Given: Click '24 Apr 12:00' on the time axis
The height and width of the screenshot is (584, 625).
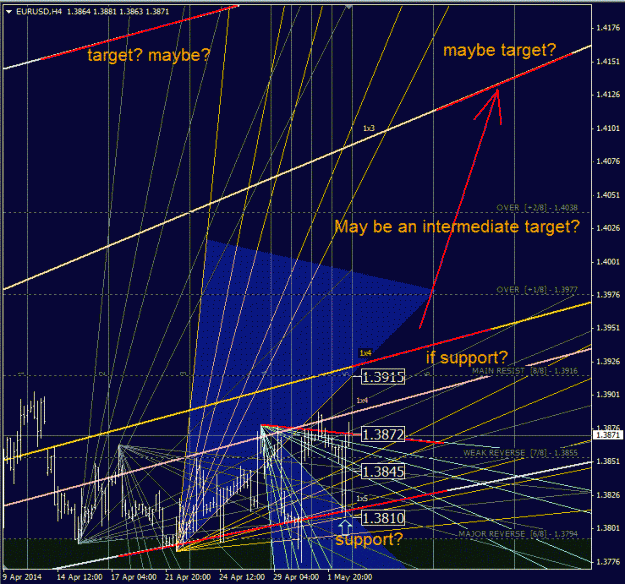Looking at the screenshot, I should coord(242,577).
